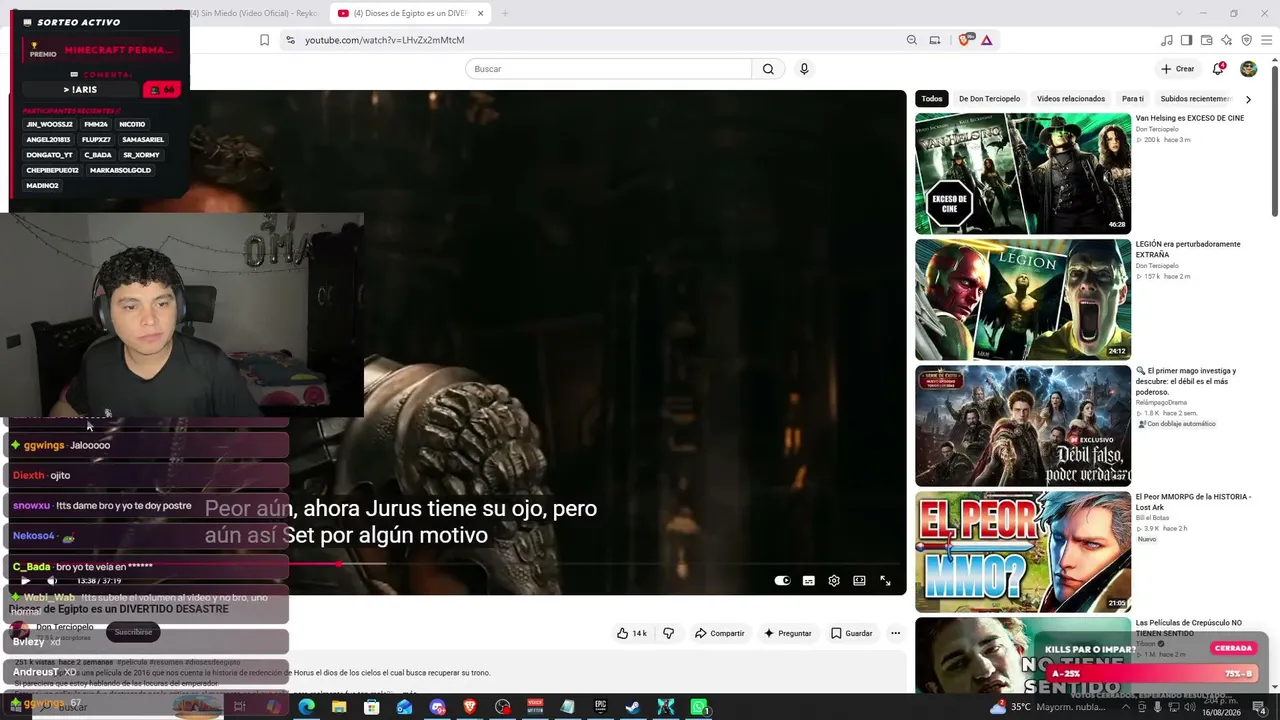Click in the YouTube search box

tap(608, 69)
